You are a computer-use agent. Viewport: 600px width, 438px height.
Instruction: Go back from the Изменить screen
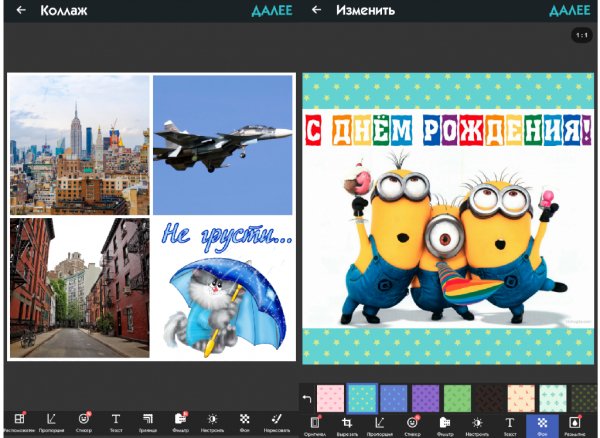tap(316, 10)
